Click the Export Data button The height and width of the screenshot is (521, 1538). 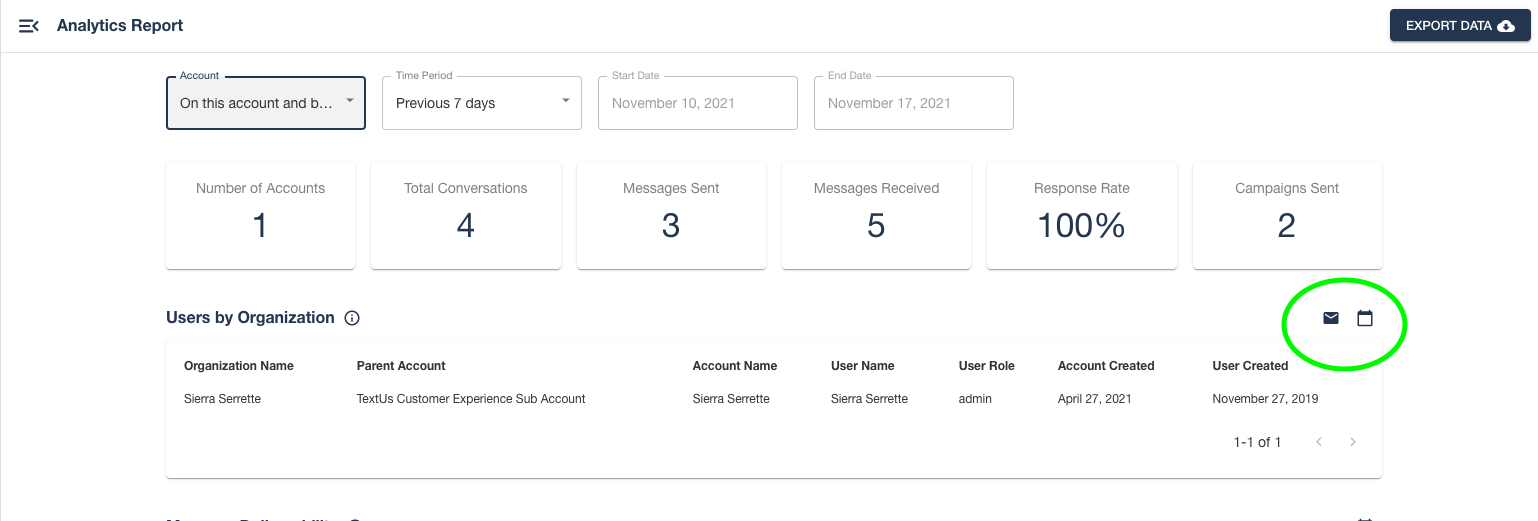point(1460,26)
